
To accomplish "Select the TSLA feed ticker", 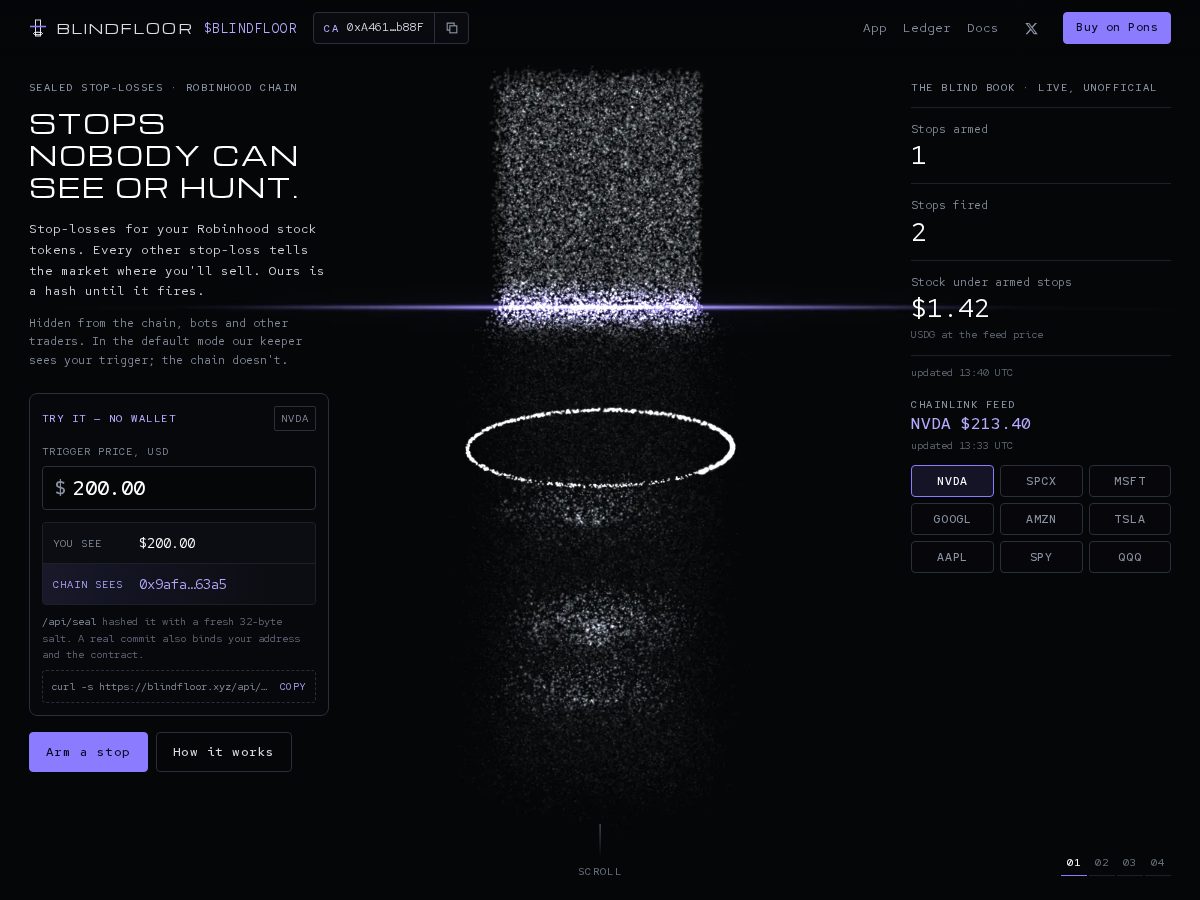I will coord(1130,519).
